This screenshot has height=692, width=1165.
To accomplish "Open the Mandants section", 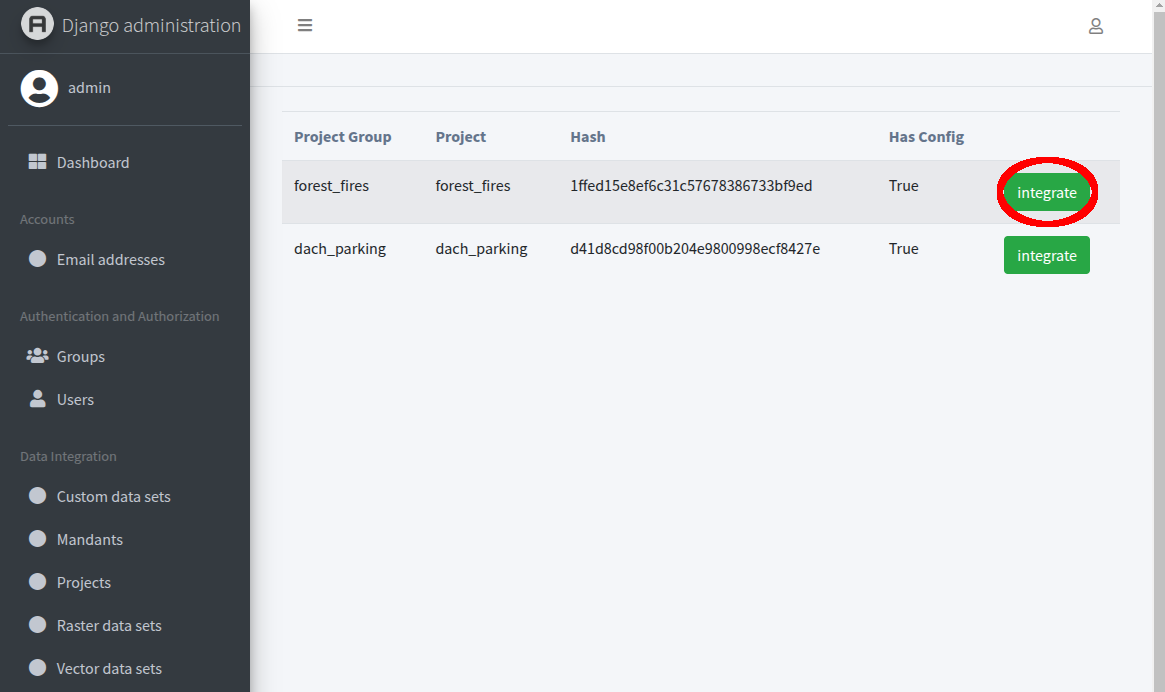I will [x=90, y=540].
